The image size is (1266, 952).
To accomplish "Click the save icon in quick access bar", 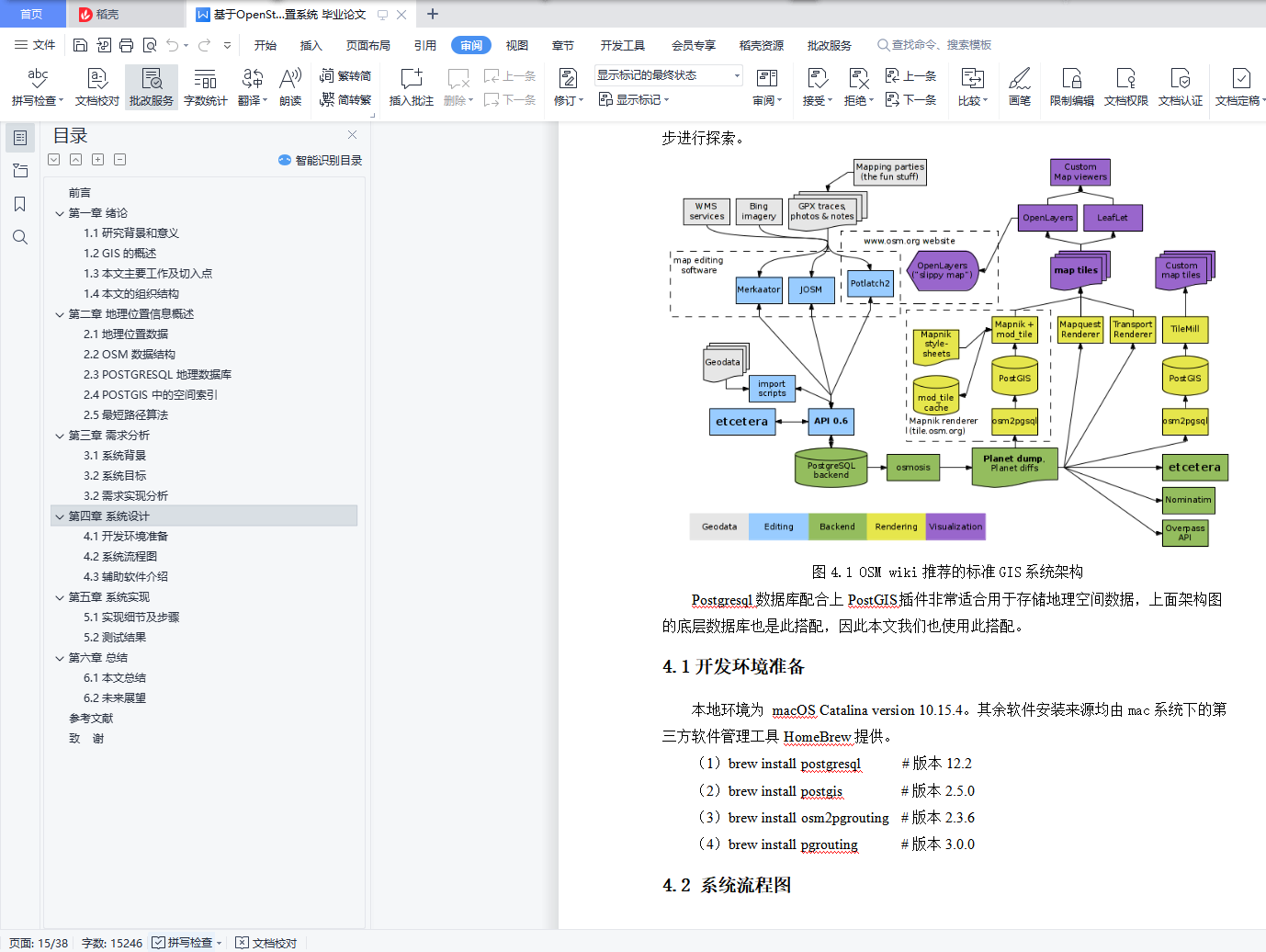I will (x=80, y=45).
